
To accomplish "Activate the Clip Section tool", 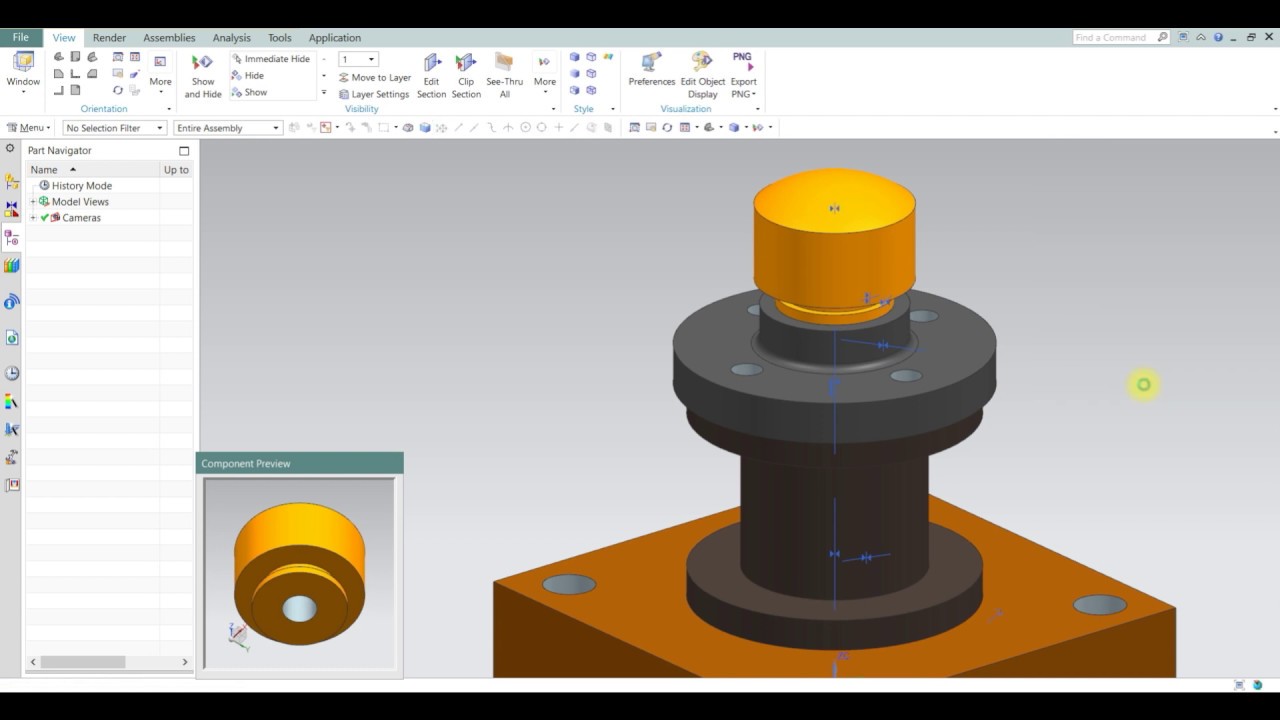I will 466,76.
